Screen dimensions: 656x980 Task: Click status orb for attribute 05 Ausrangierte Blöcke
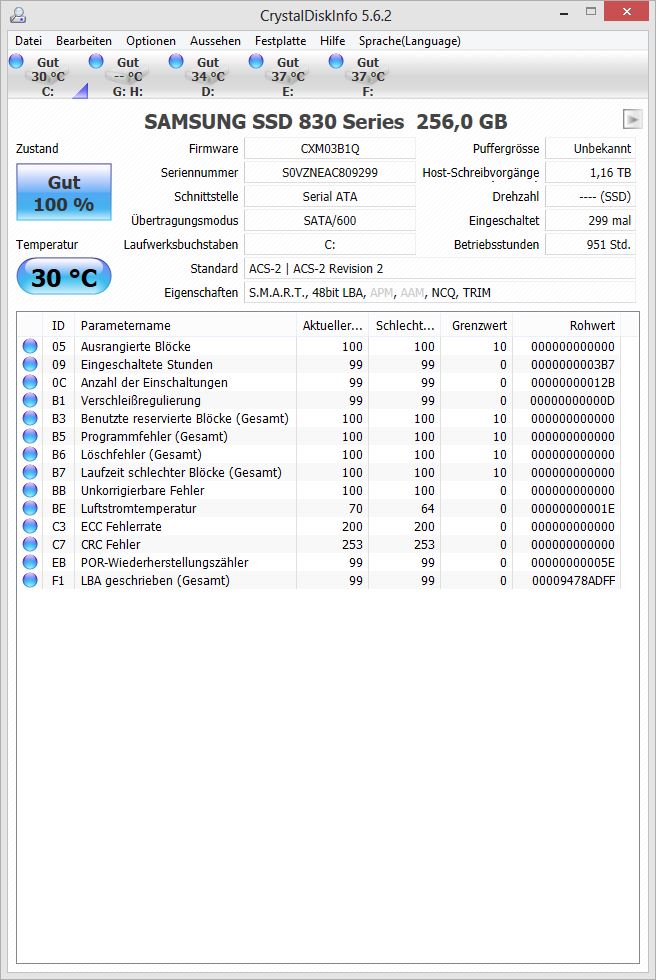pyautogui.click(x=30, y=346)
